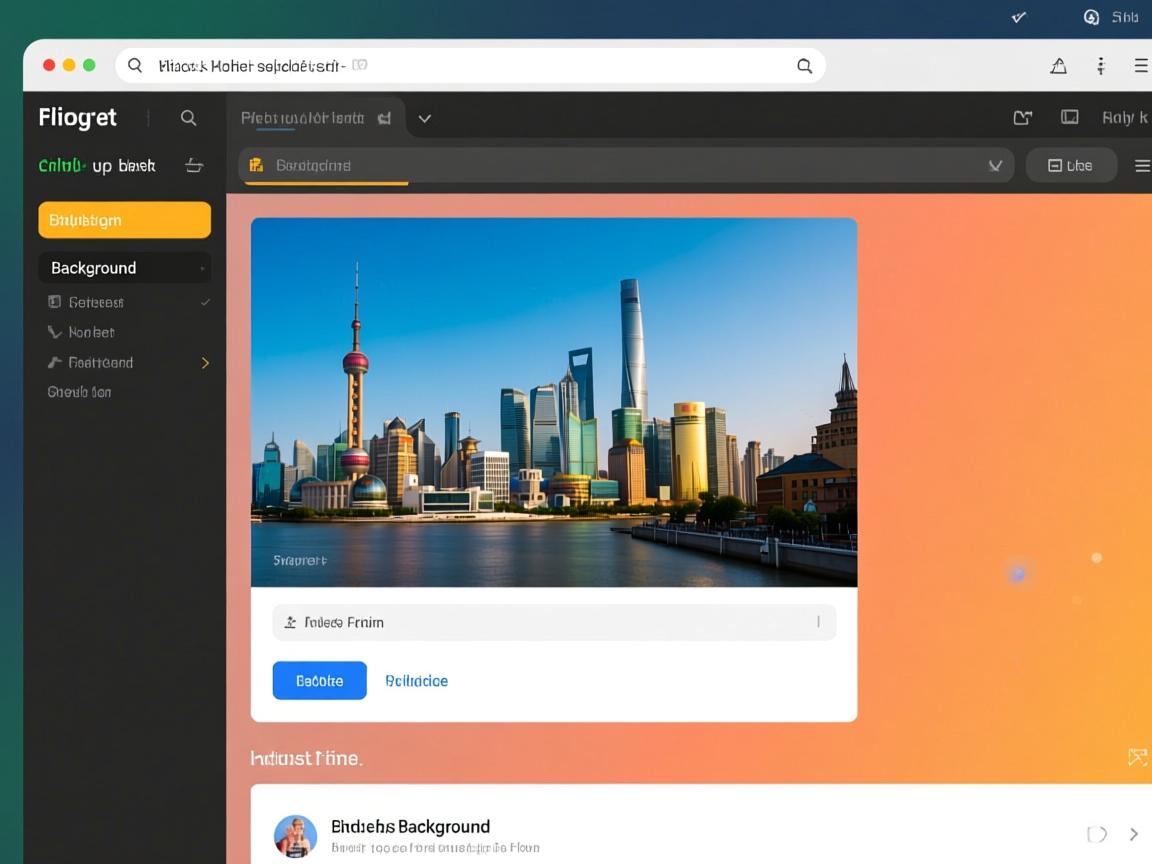This screenshot has height=864, width=1152.
Task: Open the dropdown arrow in the orange-underlined path bar
Action: [995, 166]
